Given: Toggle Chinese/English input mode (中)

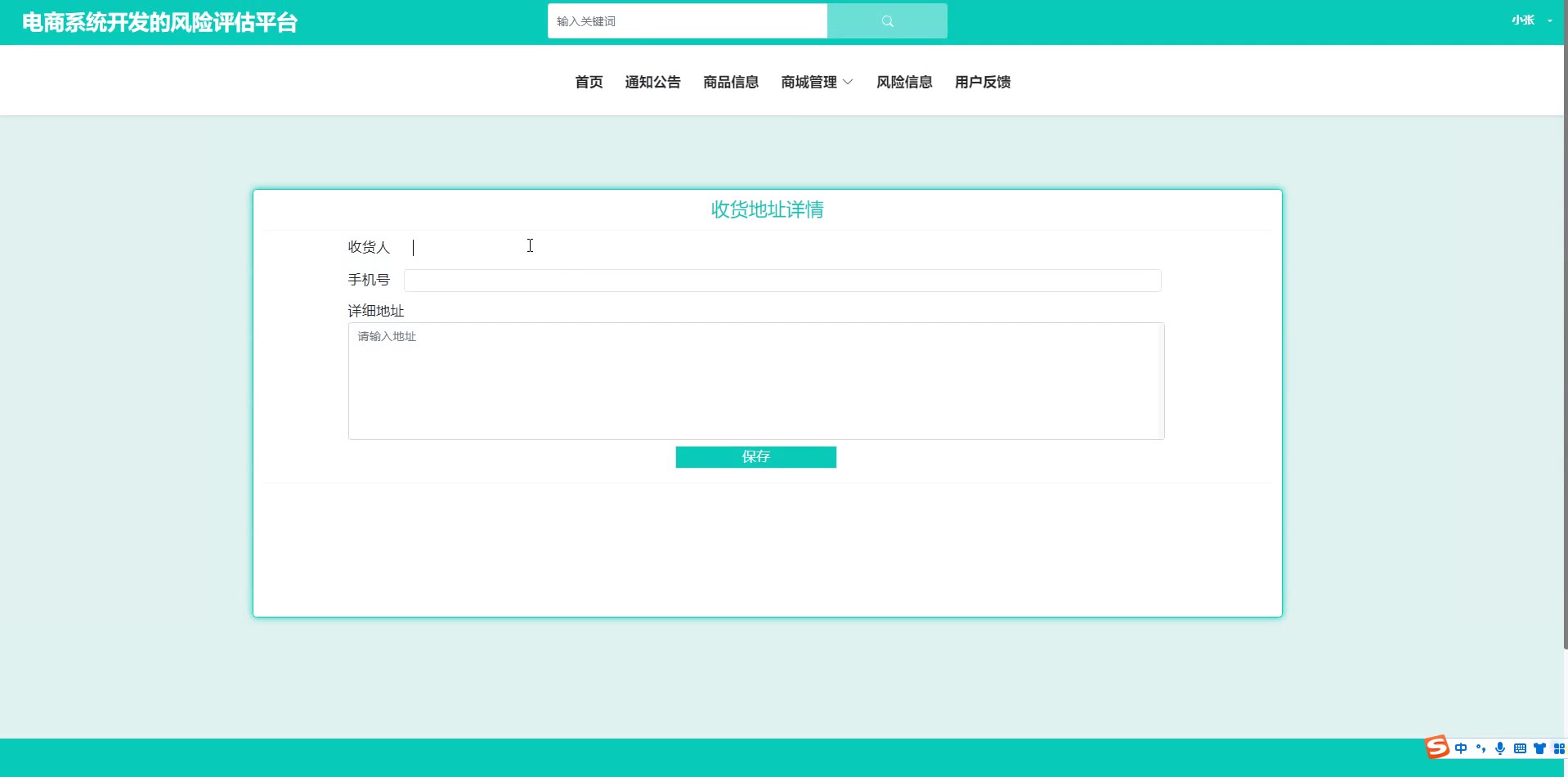Looking at the screenshot, I should click(x=1461, y=748).
